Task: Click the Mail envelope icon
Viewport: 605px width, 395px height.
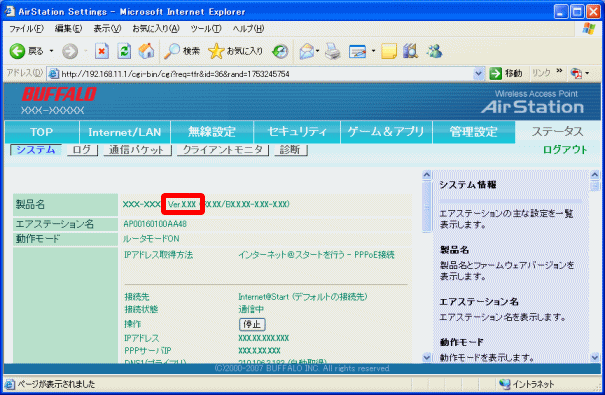Action: tap(307, 51)
